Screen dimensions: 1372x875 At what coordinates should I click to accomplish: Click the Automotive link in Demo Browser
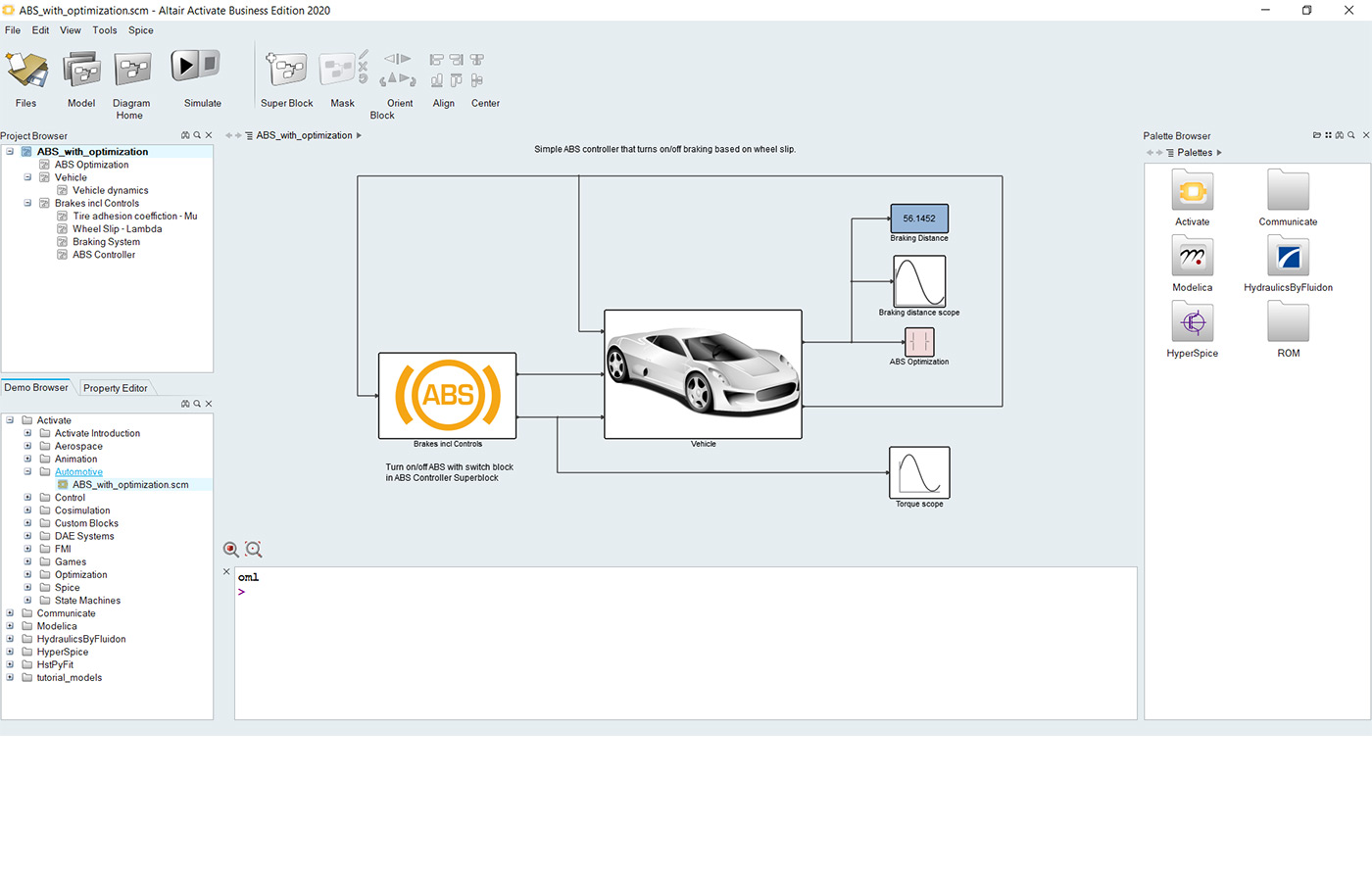tap(78, 471)
